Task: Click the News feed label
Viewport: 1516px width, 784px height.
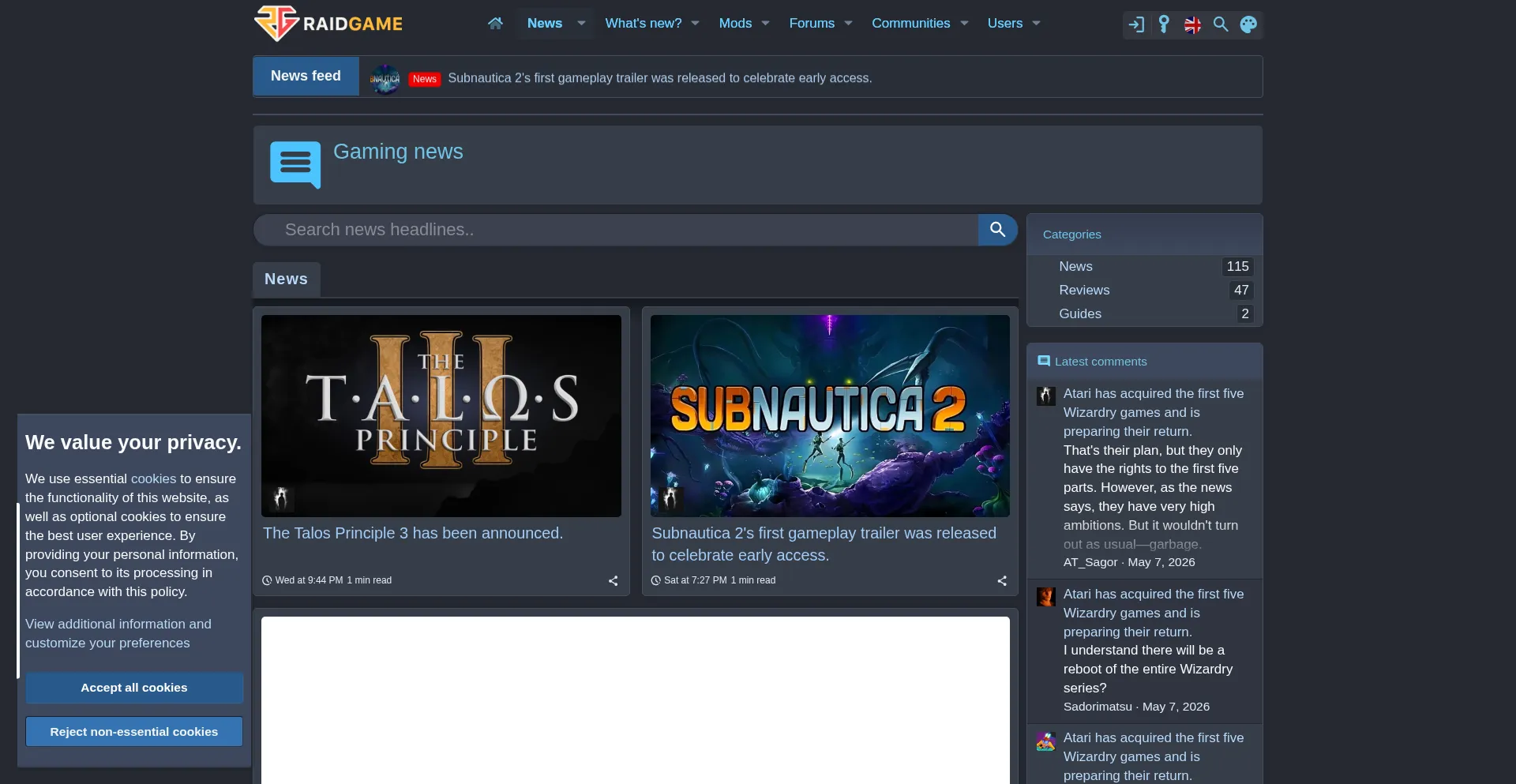Action: [306, 76]
